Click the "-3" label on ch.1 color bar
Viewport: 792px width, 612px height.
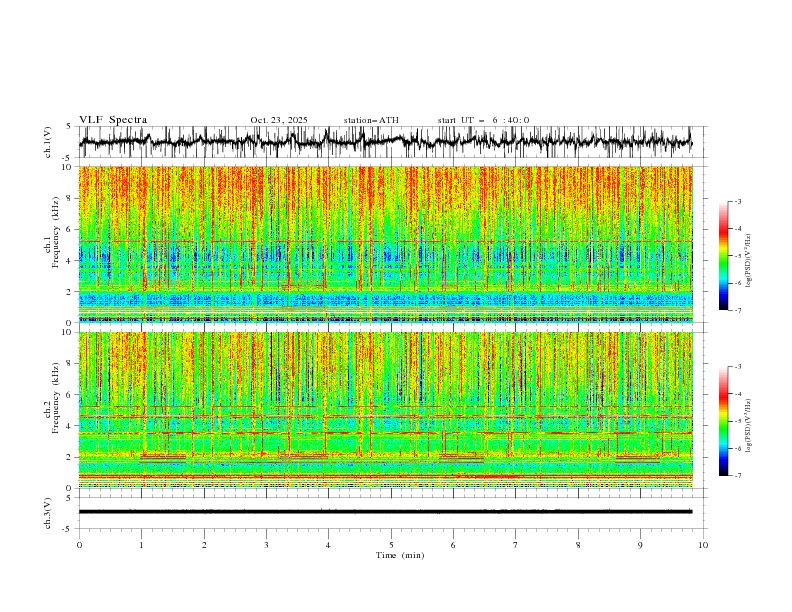(738, 201)
